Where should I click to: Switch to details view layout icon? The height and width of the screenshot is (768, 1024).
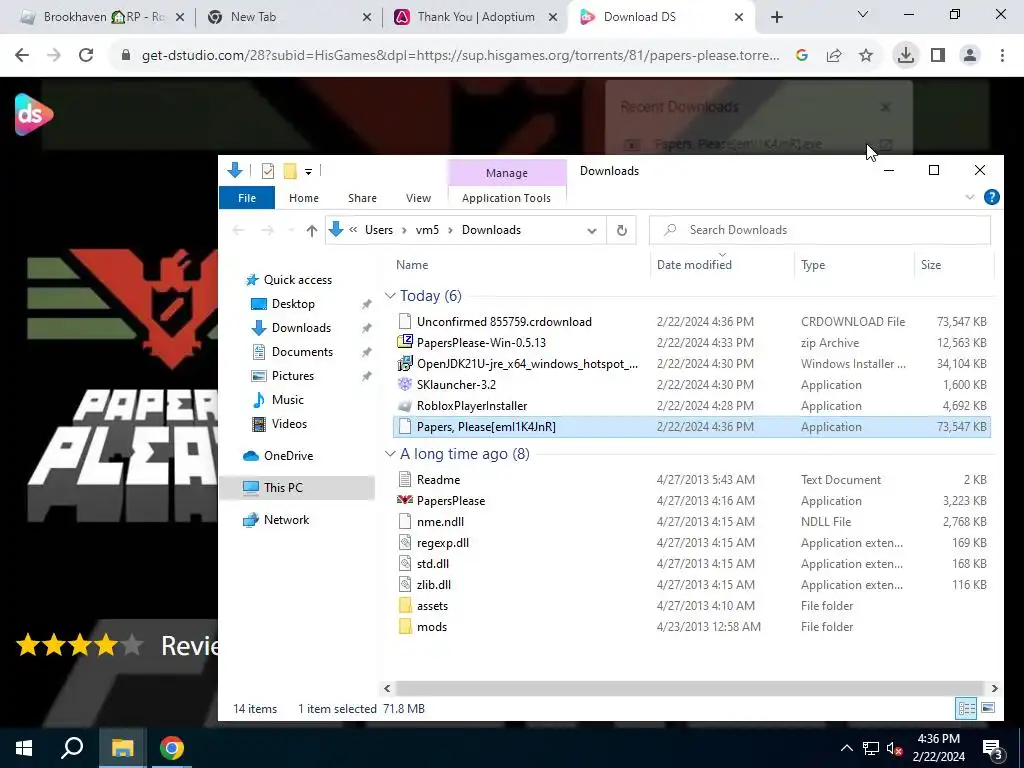click(x=967, y=708)
